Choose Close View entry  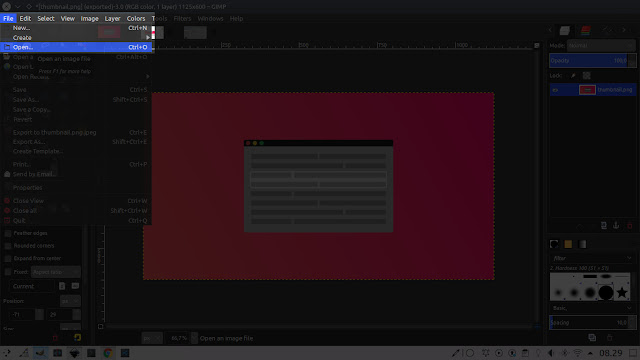[76, 201]
